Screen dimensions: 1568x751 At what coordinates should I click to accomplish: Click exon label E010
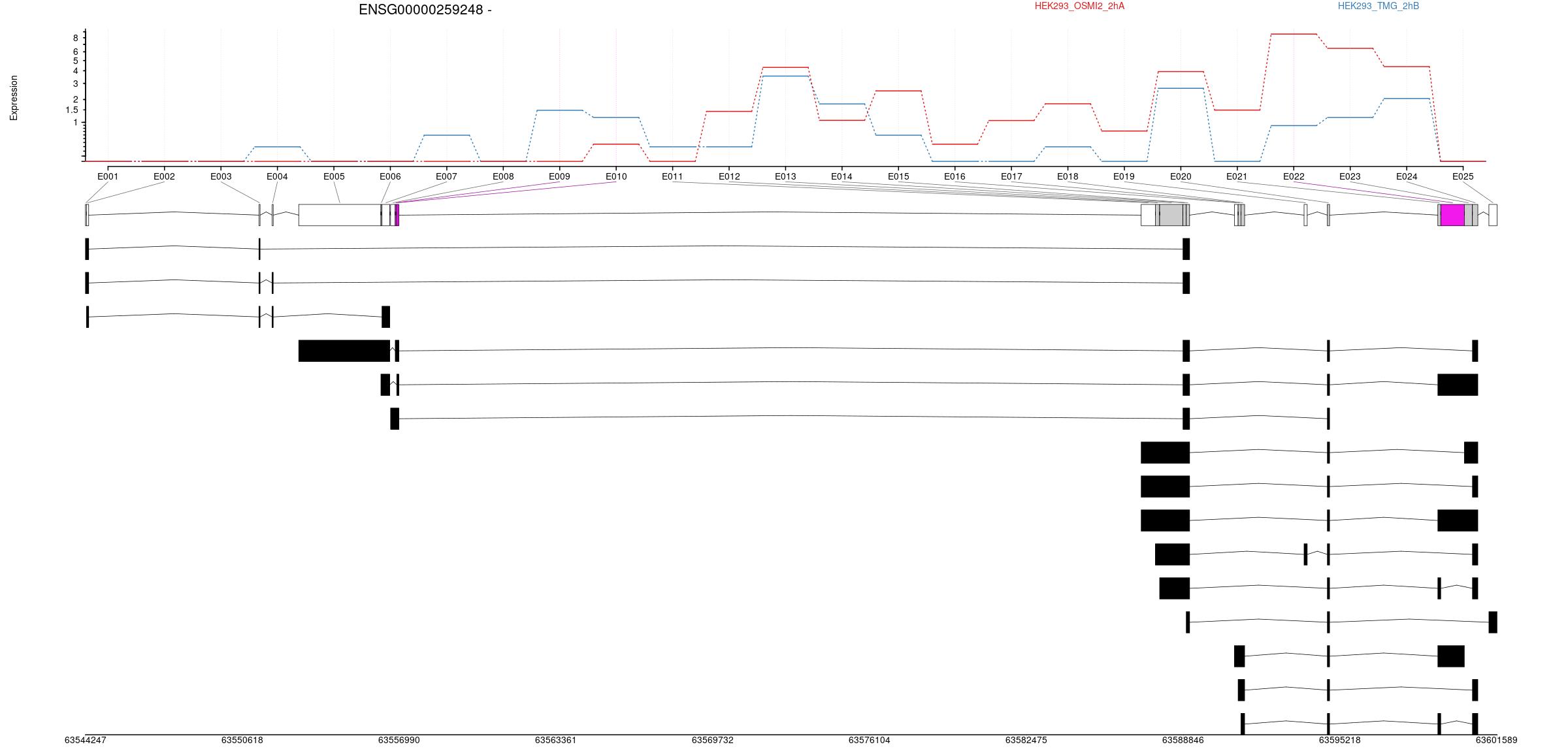click(x=616, y=176)
